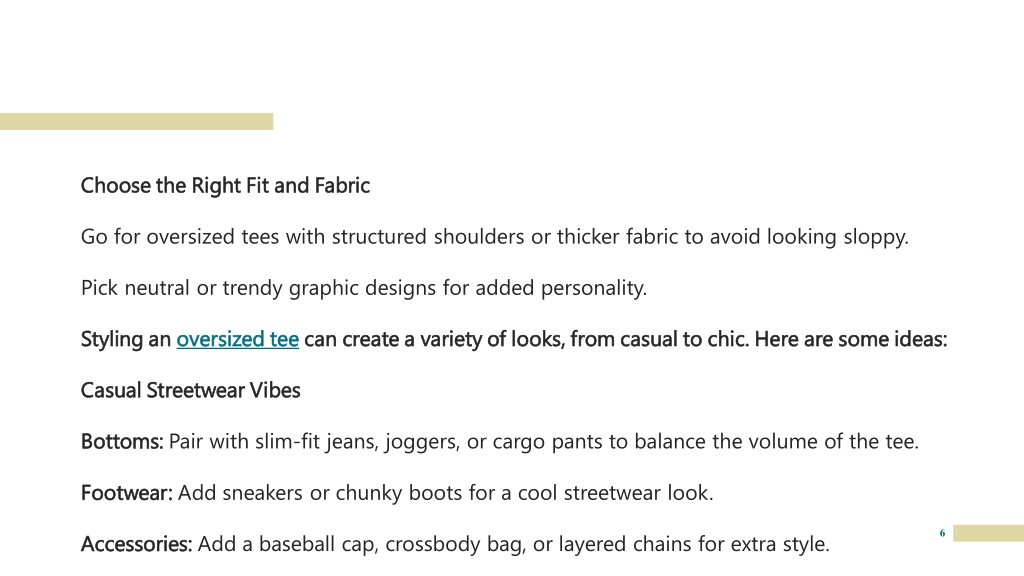Click the bold "Bottoms:" label

122,442
